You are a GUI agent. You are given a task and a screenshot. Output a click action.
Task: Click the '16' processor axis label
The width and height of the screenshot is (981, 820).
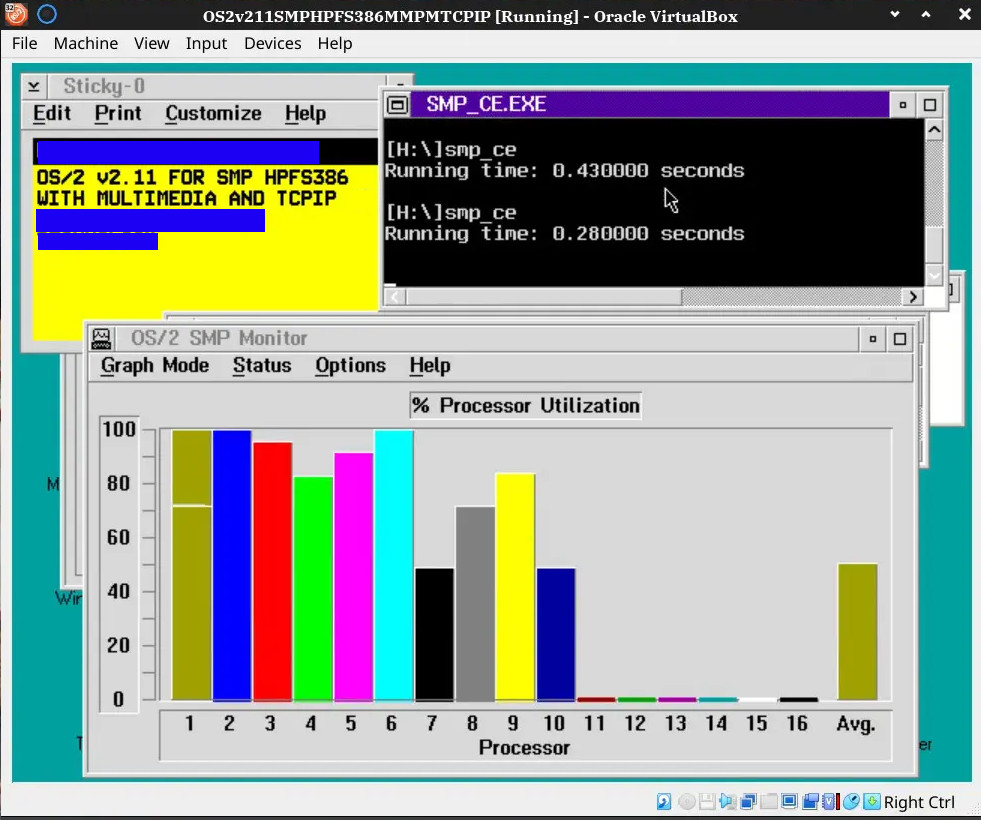[797, 724]
